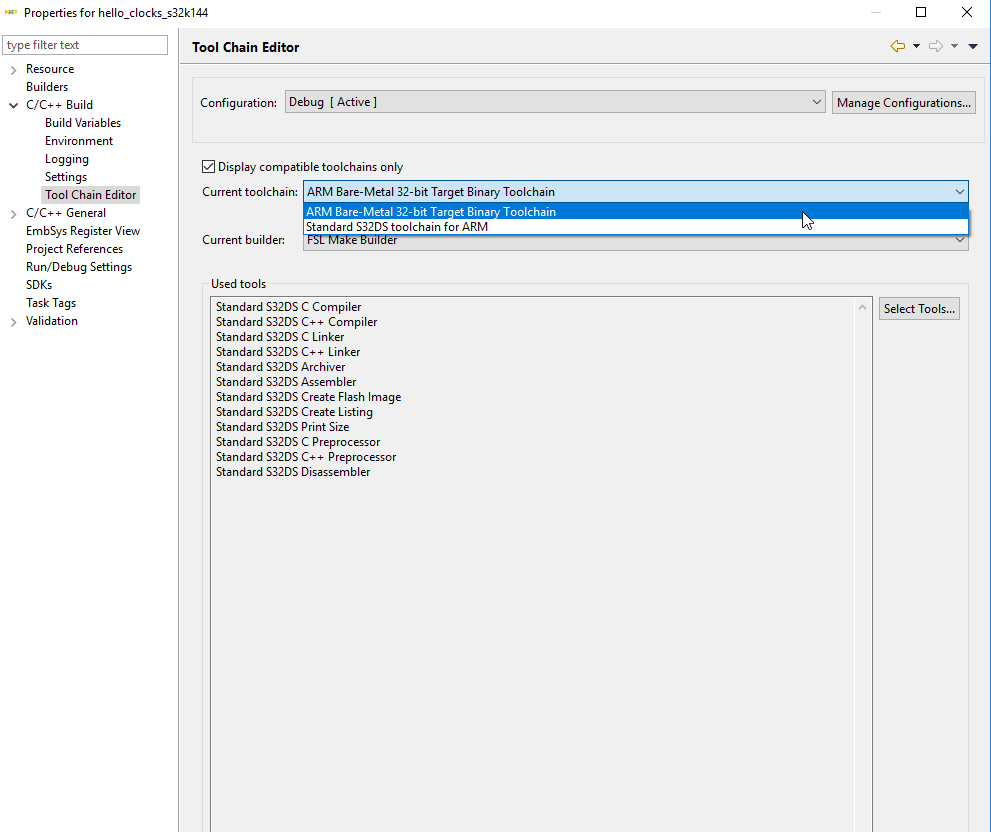
Task: Open Project References page
Action: click(x=75, y=249)
